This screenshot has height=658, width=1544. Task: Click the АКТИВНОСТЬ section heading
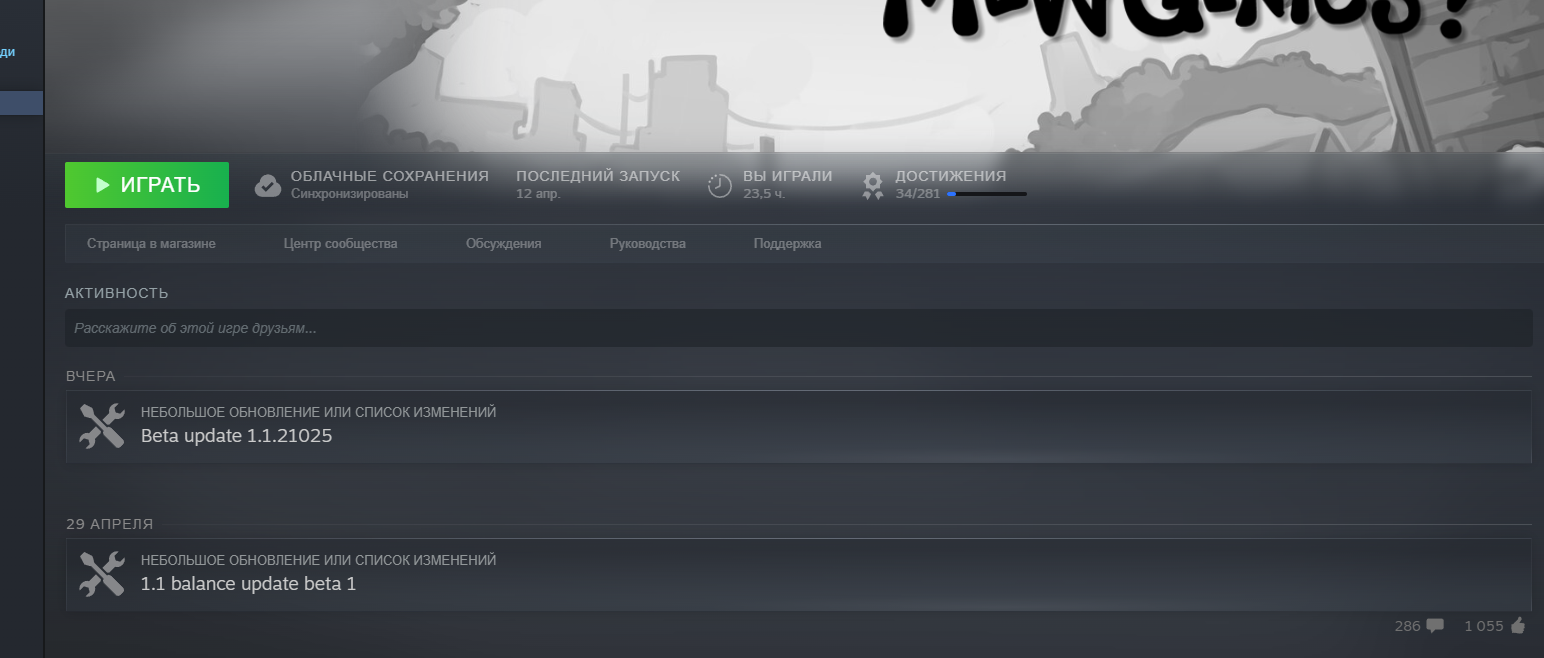pyautogui.click(x=117, y=293)
